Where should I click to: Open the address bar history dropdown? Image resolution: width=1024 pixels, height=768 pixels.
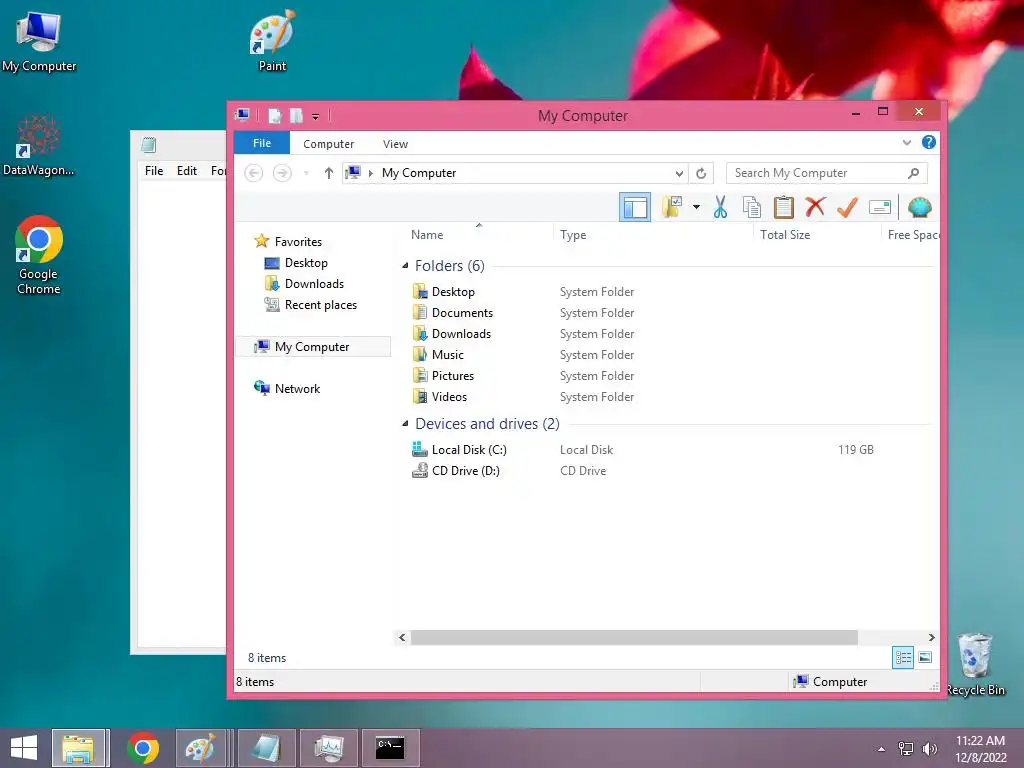pos(679,173)
